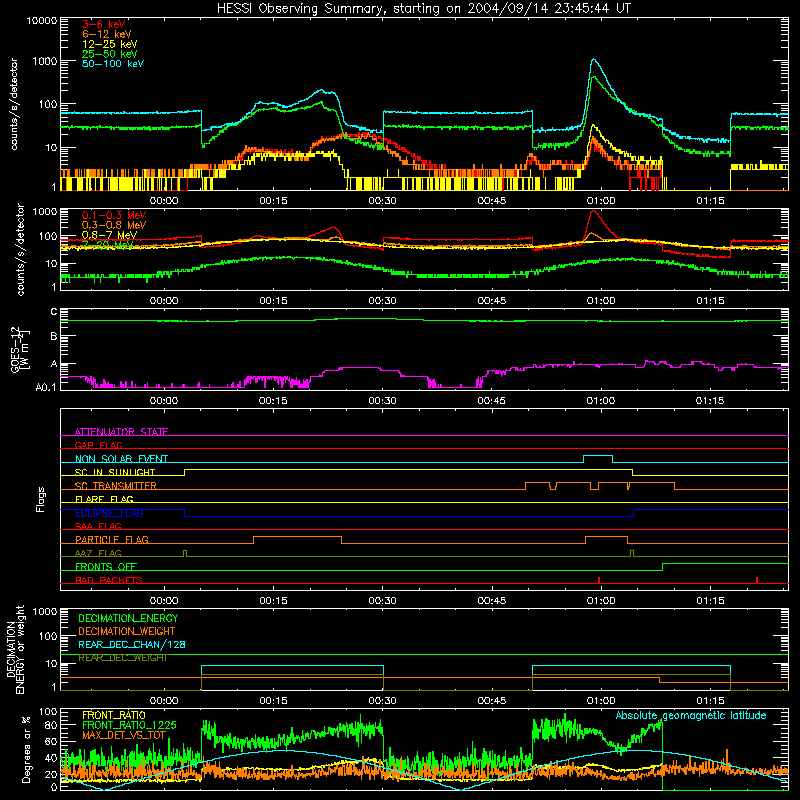Select the PARTICLE_FLAG label

(112, 539)
